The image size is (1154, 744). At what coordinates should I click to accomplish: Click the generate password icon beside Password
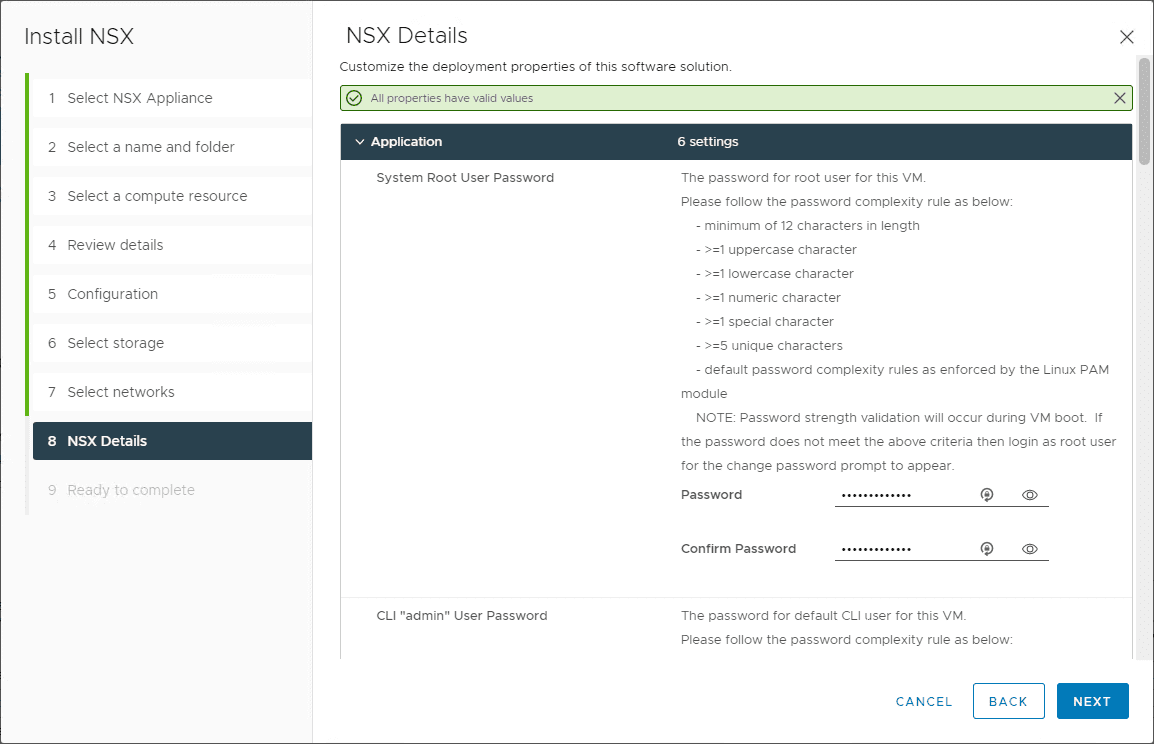(986, 494)
